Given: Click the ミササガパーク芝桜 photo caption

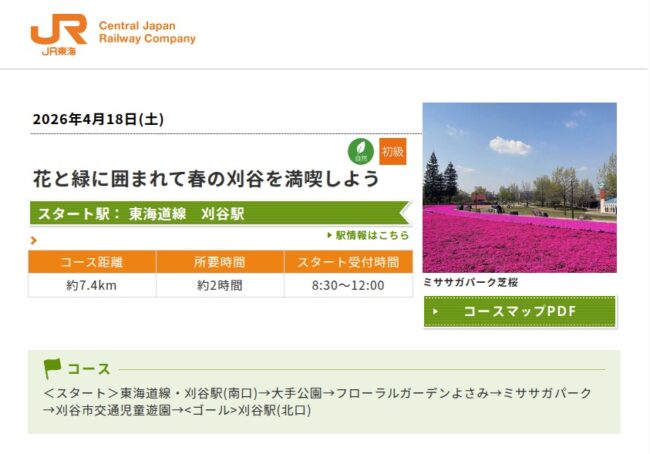Looking at the screenshot, I should pos(471,283).
